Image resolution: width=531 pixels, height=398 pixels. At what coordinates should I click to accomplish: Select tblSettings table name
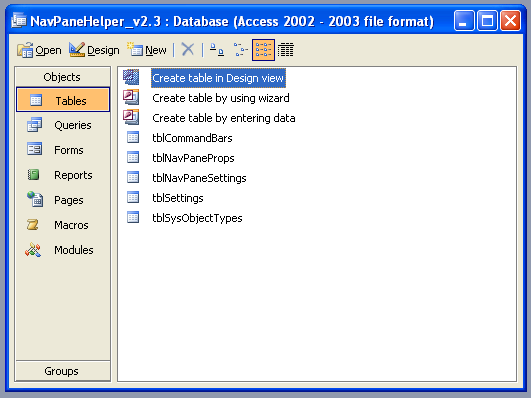[178, 198]
